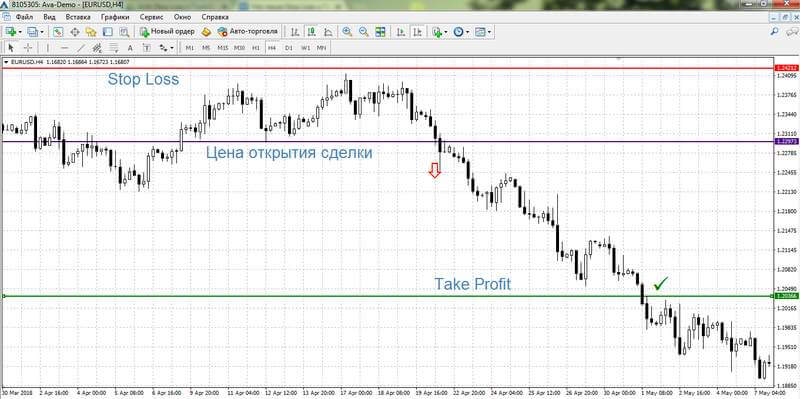Zoom out the chart
The height and width of the screenshot is (399, 800).
(x=363, y=32)
